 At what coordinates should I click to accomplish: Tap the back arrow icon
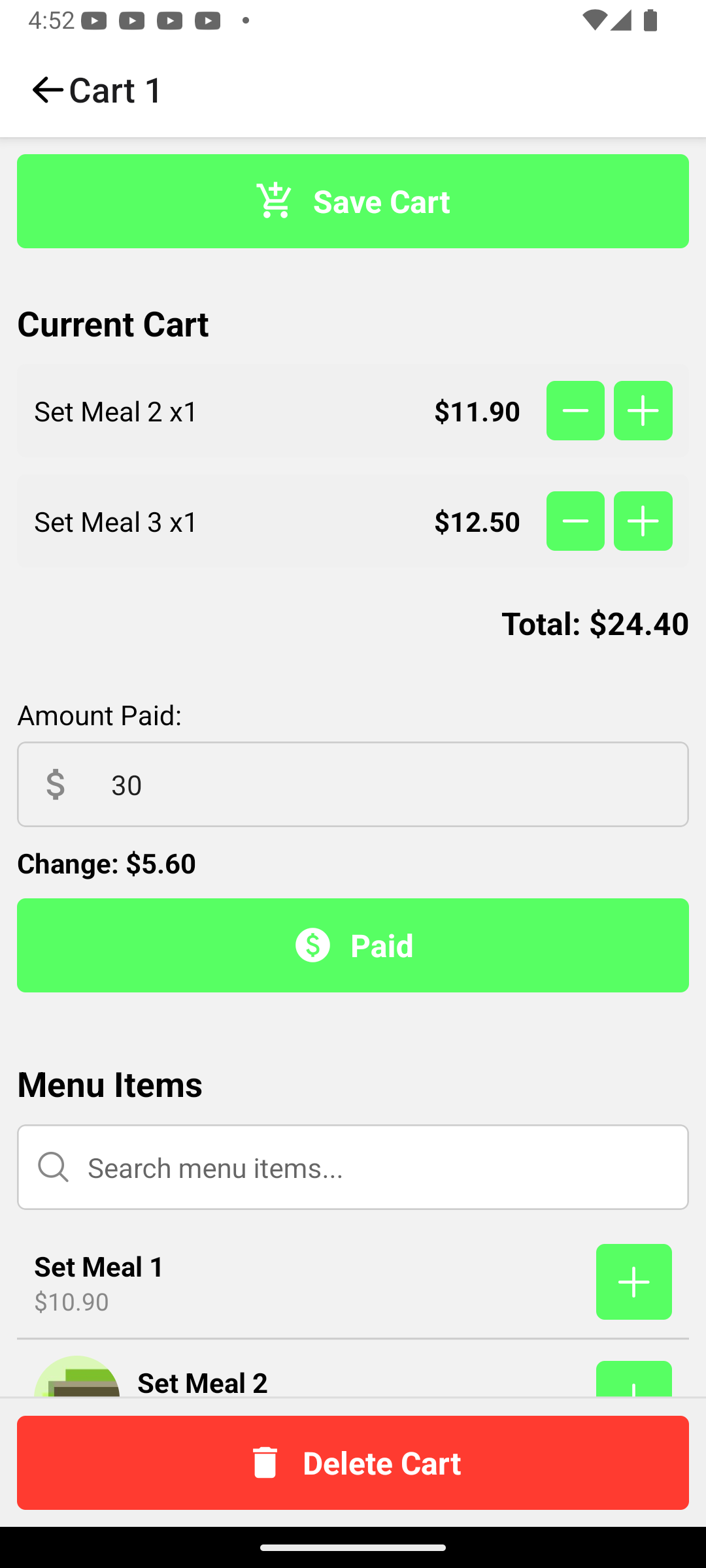[47, 90]
